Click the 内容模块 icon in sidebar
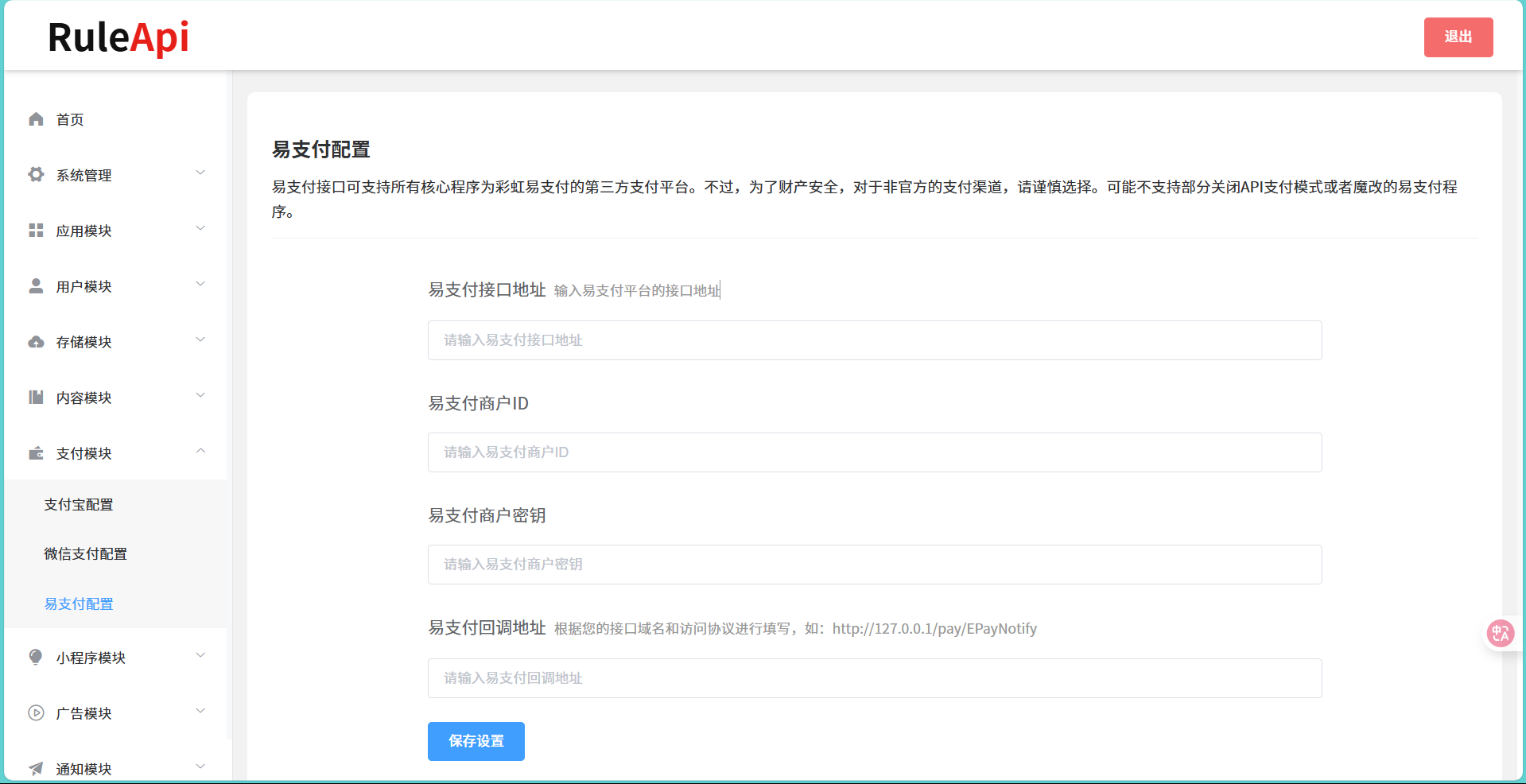 point(36,398)
